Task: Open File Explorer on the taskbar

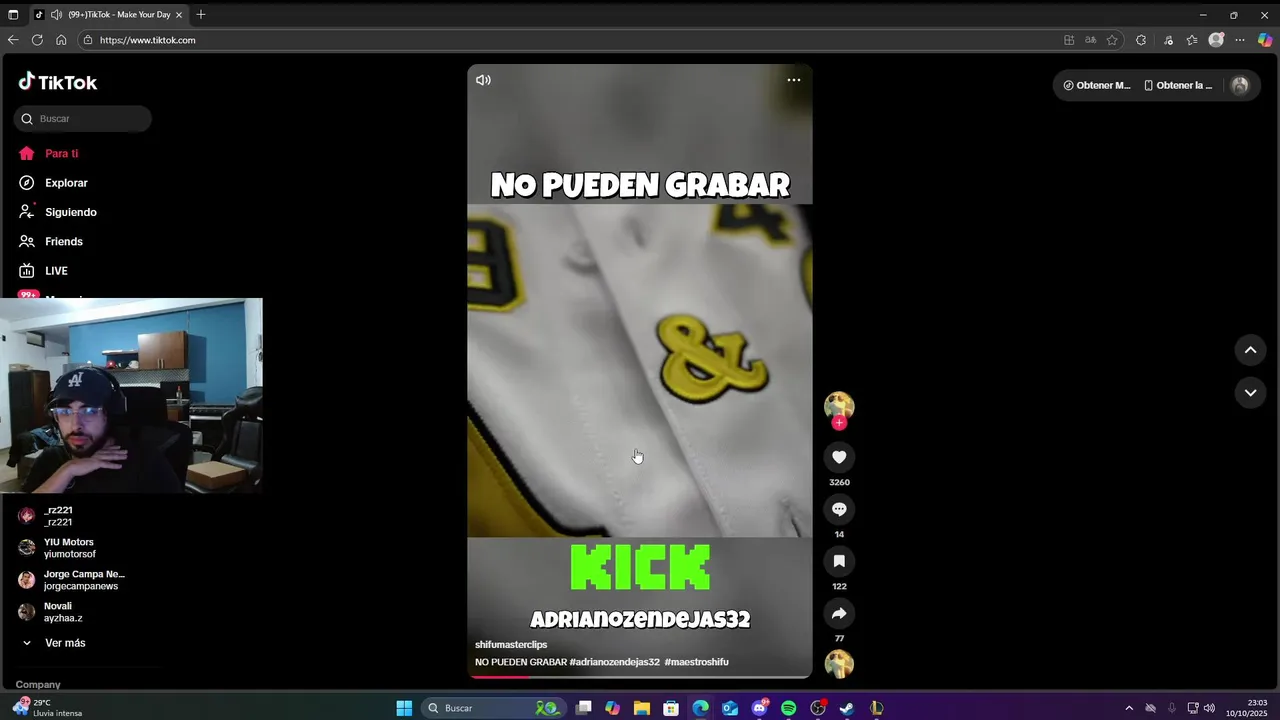Action: coord(642,708)
